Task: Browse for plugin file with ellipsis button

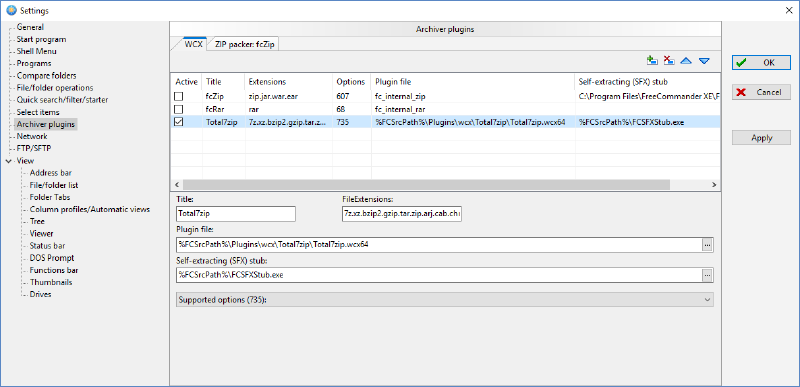Action: 707,245
